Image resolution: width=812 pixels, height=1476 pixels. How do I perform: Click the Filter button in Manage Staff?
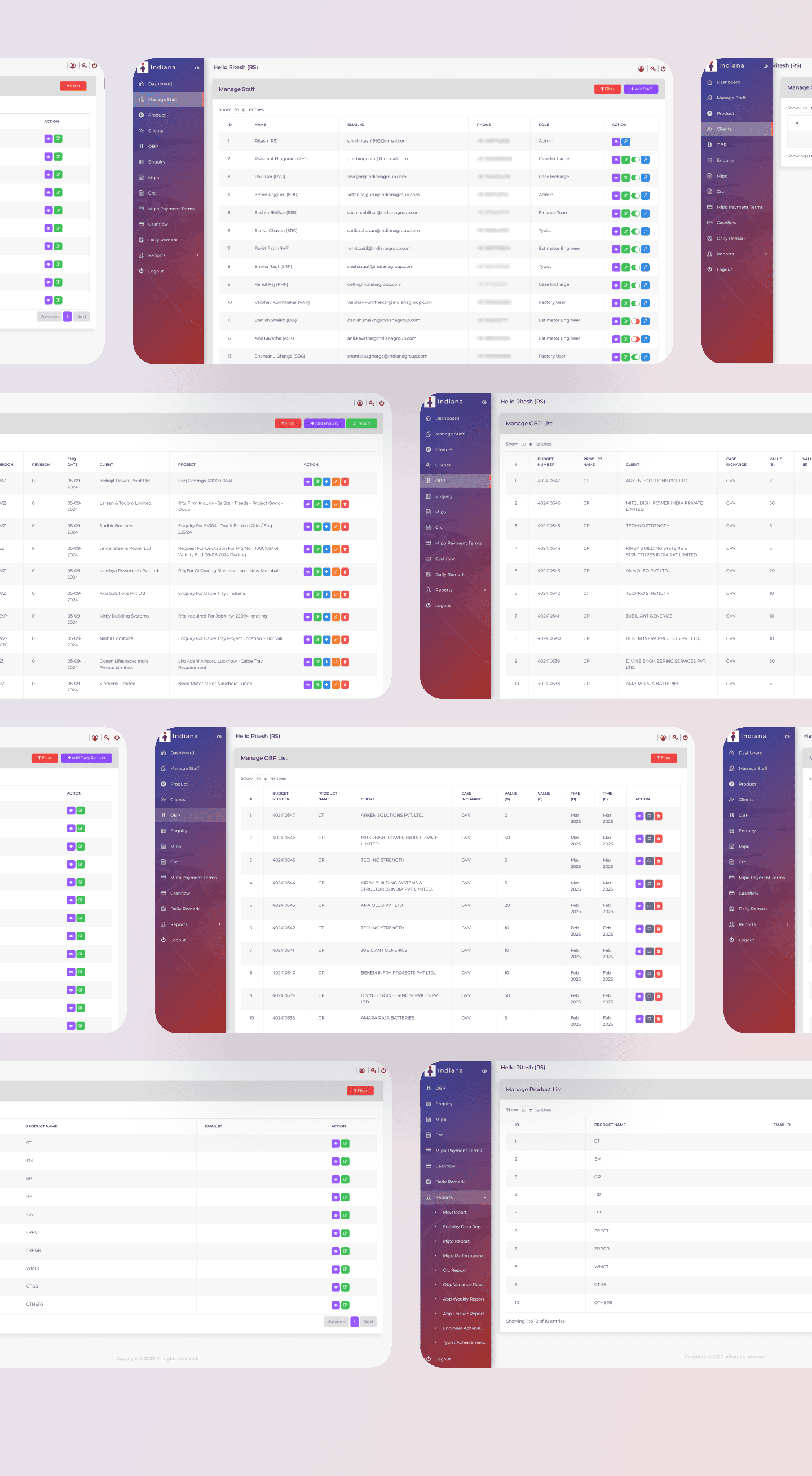click(x=607, y=89)
